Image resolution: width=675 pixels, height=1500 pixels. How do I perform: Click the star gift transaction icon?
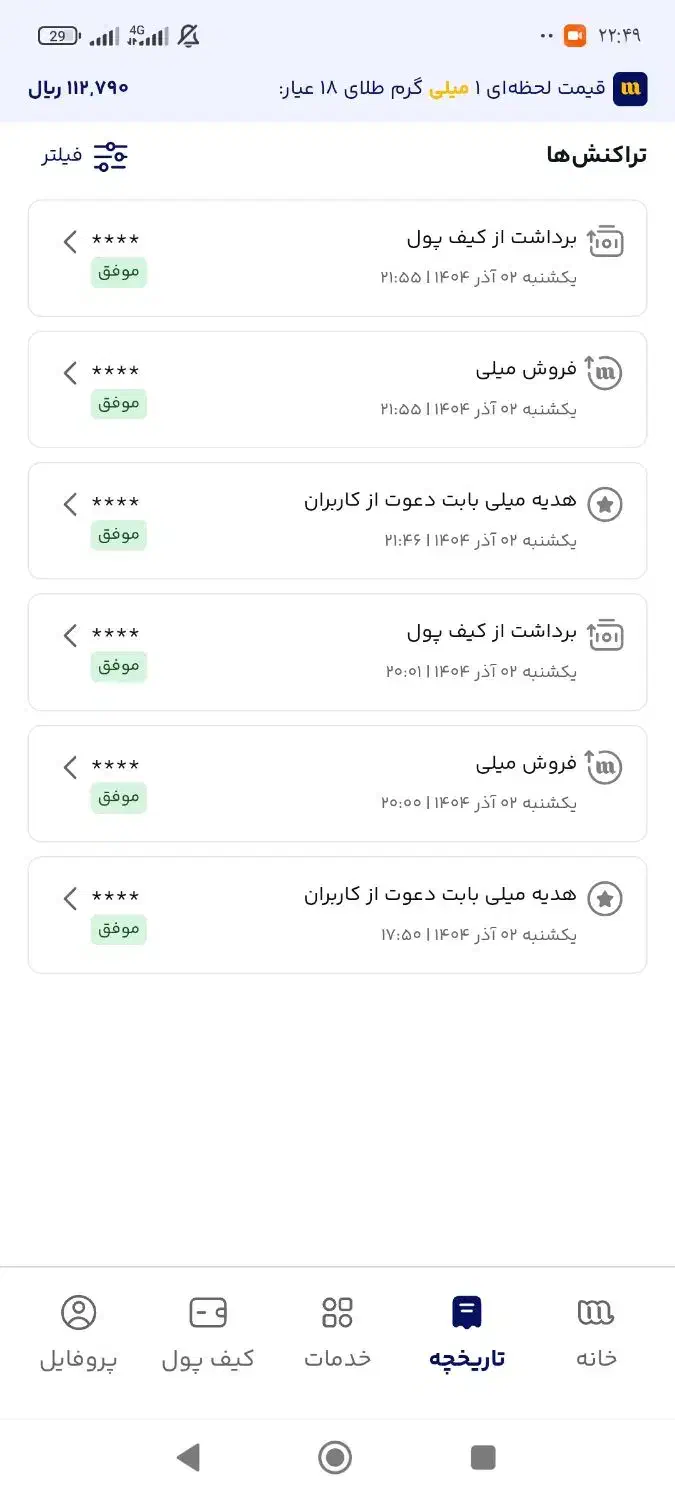coord(605,504)
